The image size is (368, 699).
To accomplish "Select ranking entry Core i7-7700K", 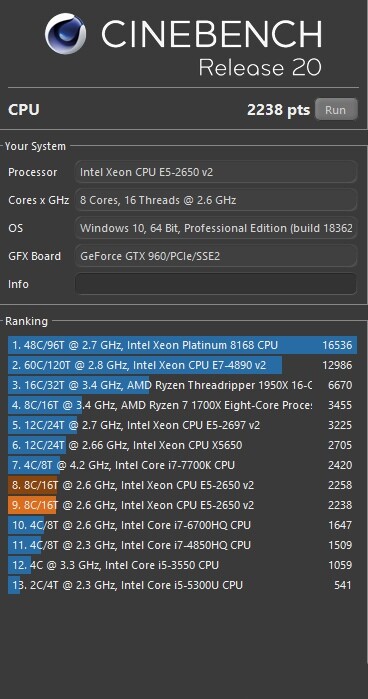I will [x=182, y=465].
